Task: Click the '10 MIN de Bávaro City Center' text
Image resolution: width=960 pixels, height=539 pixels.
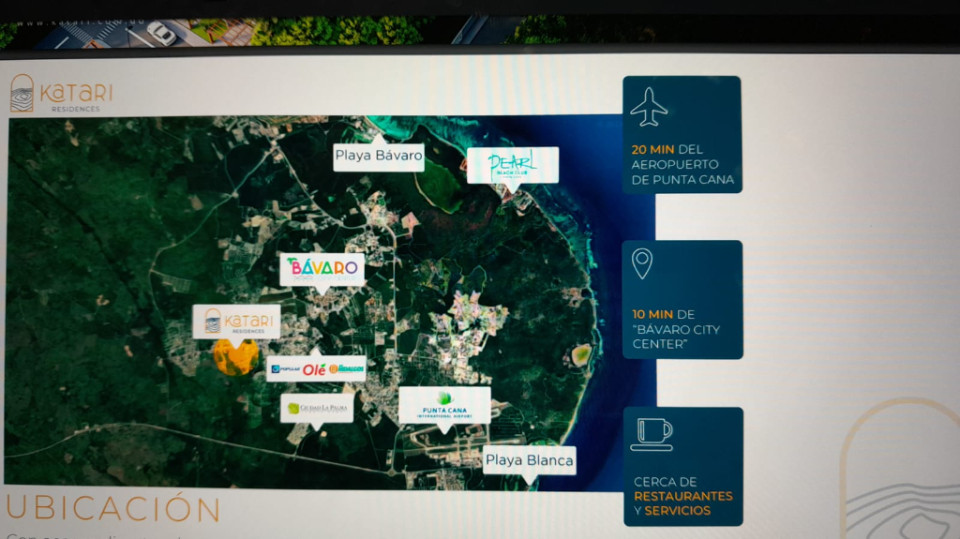Action: [x=675, y=329]
